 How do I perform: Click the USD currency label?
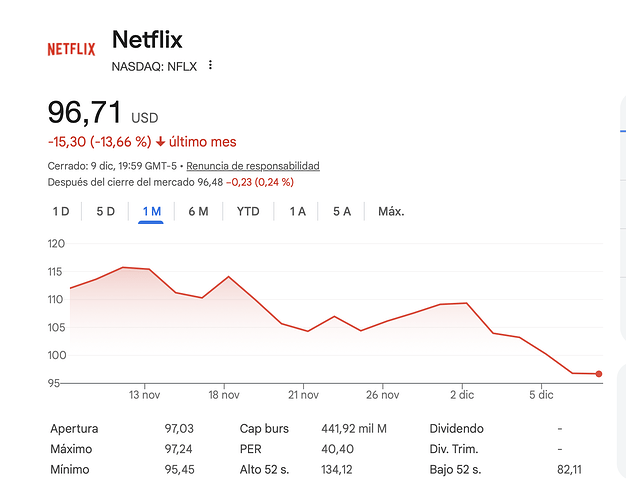tap(145, 118)
